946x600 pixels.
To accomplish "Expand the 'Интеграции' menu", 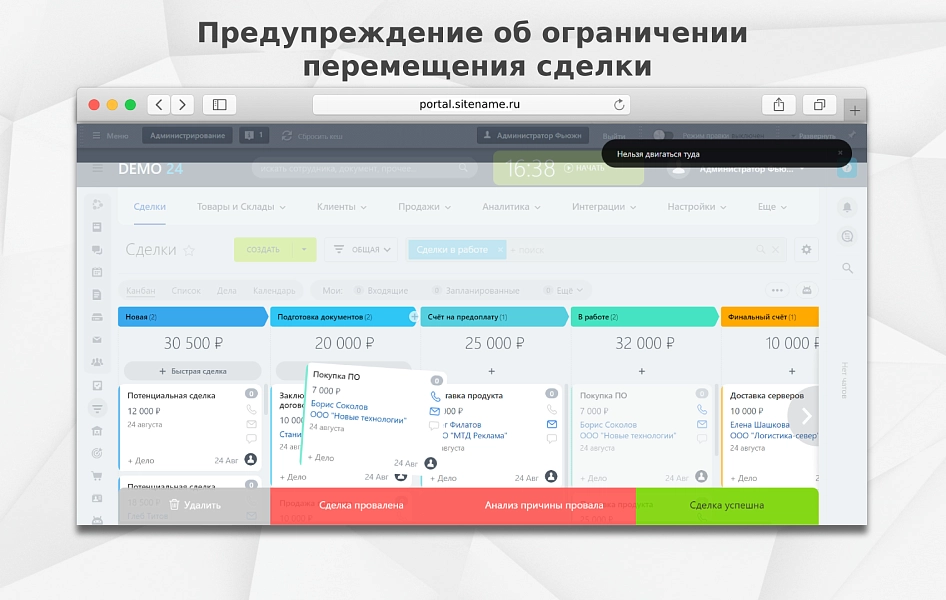I will pyautogui.click(x=604, y=207).
